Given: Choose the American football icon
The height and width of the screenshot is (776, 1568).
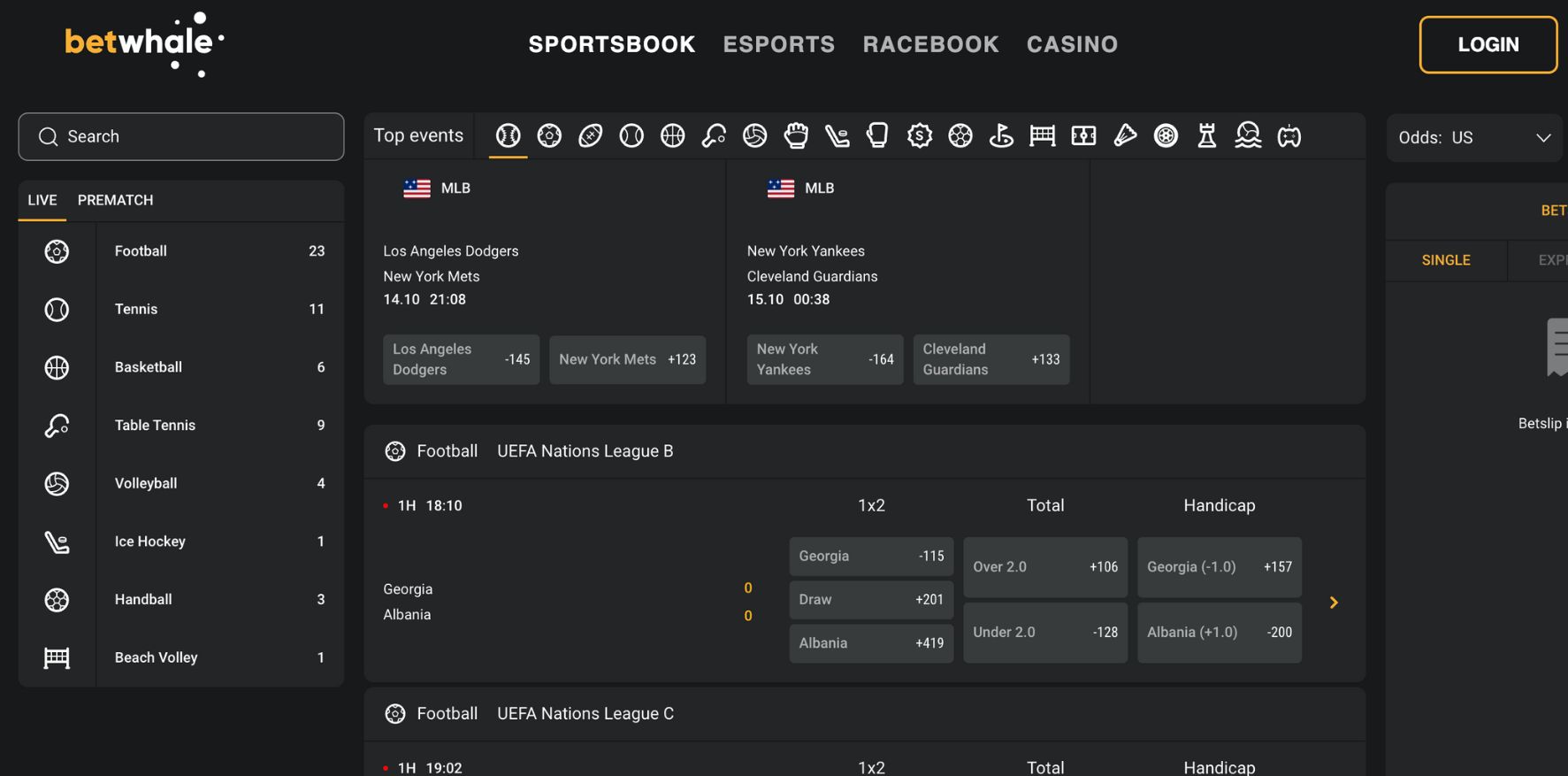Looking at the screenshot, I should pyautogui.click(x=591, y=135).
